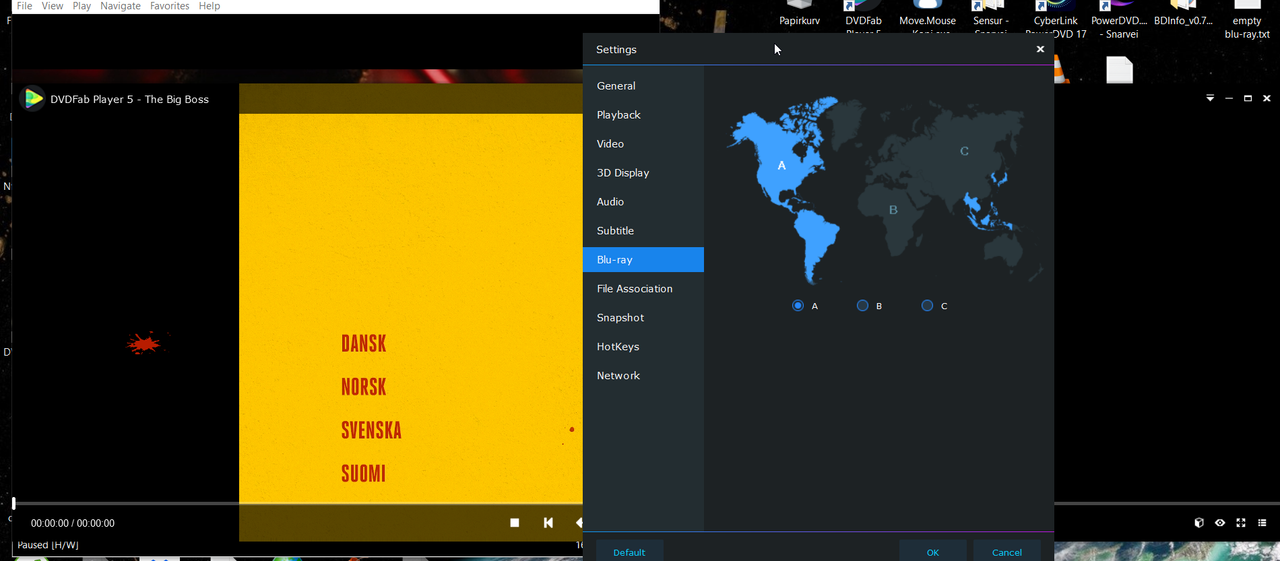Click region C on the world map

(x=964, y=151)
